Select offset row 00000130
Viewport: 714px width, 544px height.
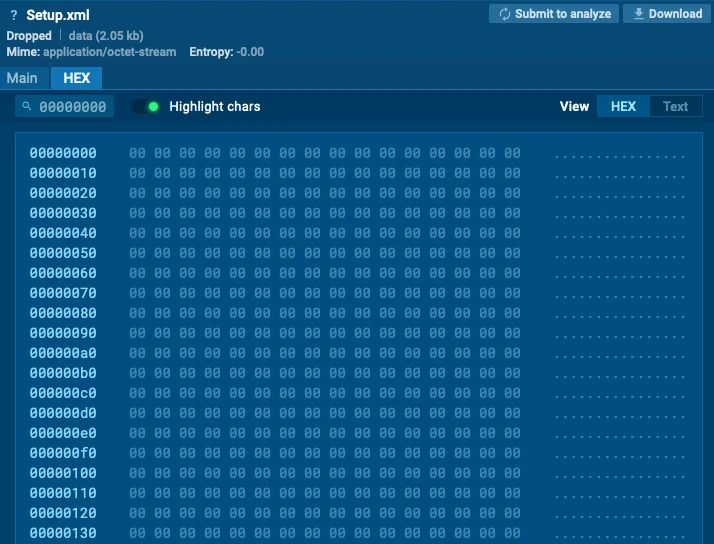tap(63, 534)
